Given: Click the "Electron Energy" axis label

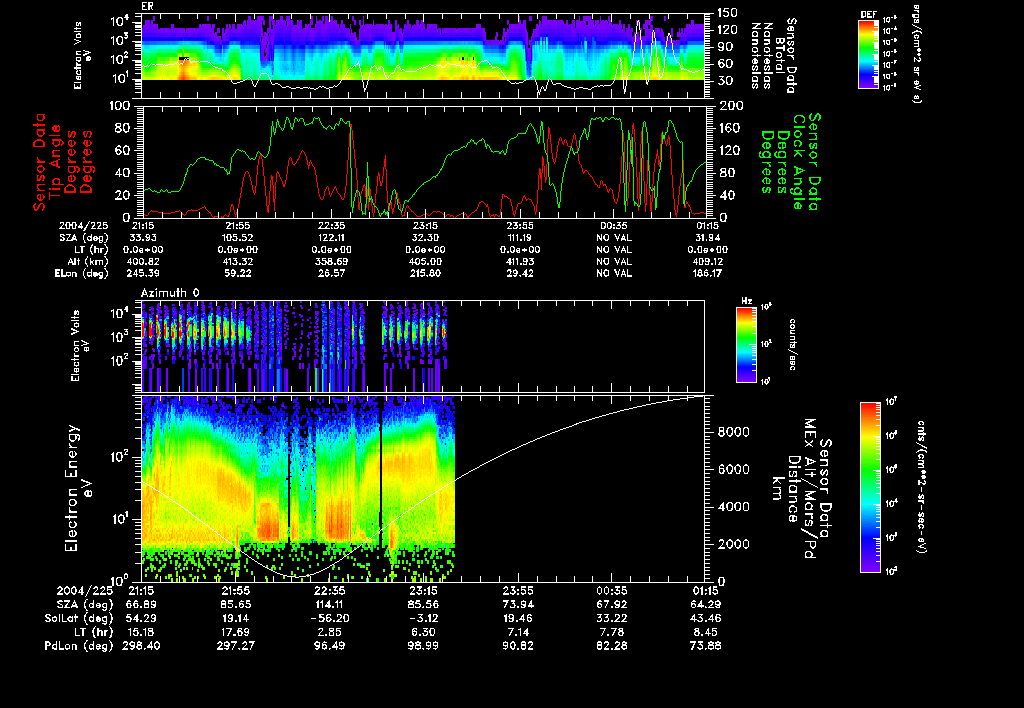Looking at the screenshot, I should pyautogui.click(x=72, y=489).
